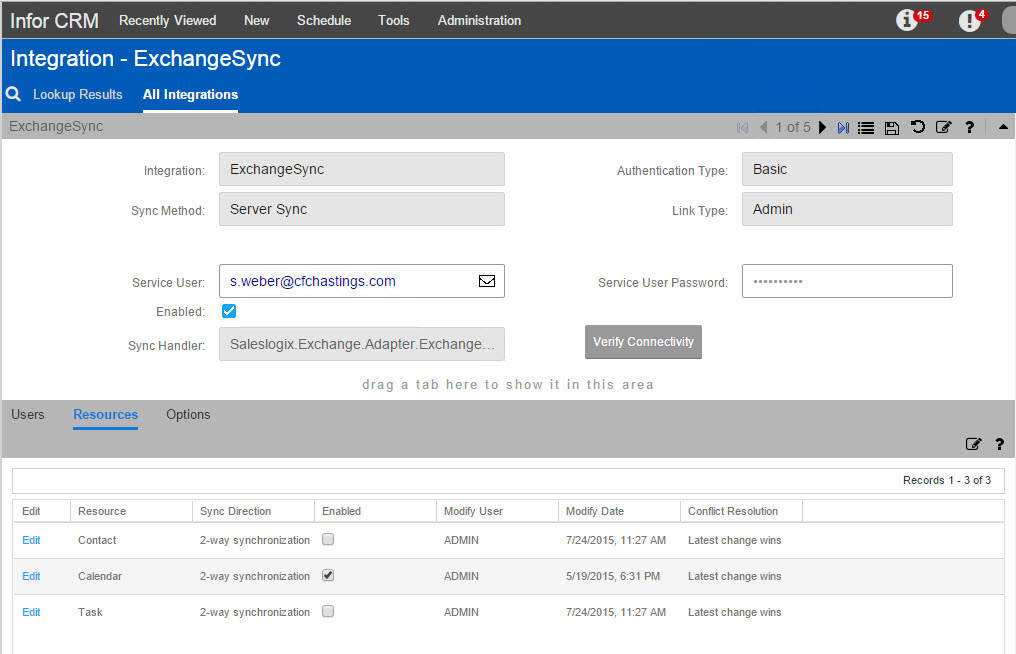Sort by the Conflict Resolution column header
This screenshot has height=654, width=1016.
pos(733,511)
